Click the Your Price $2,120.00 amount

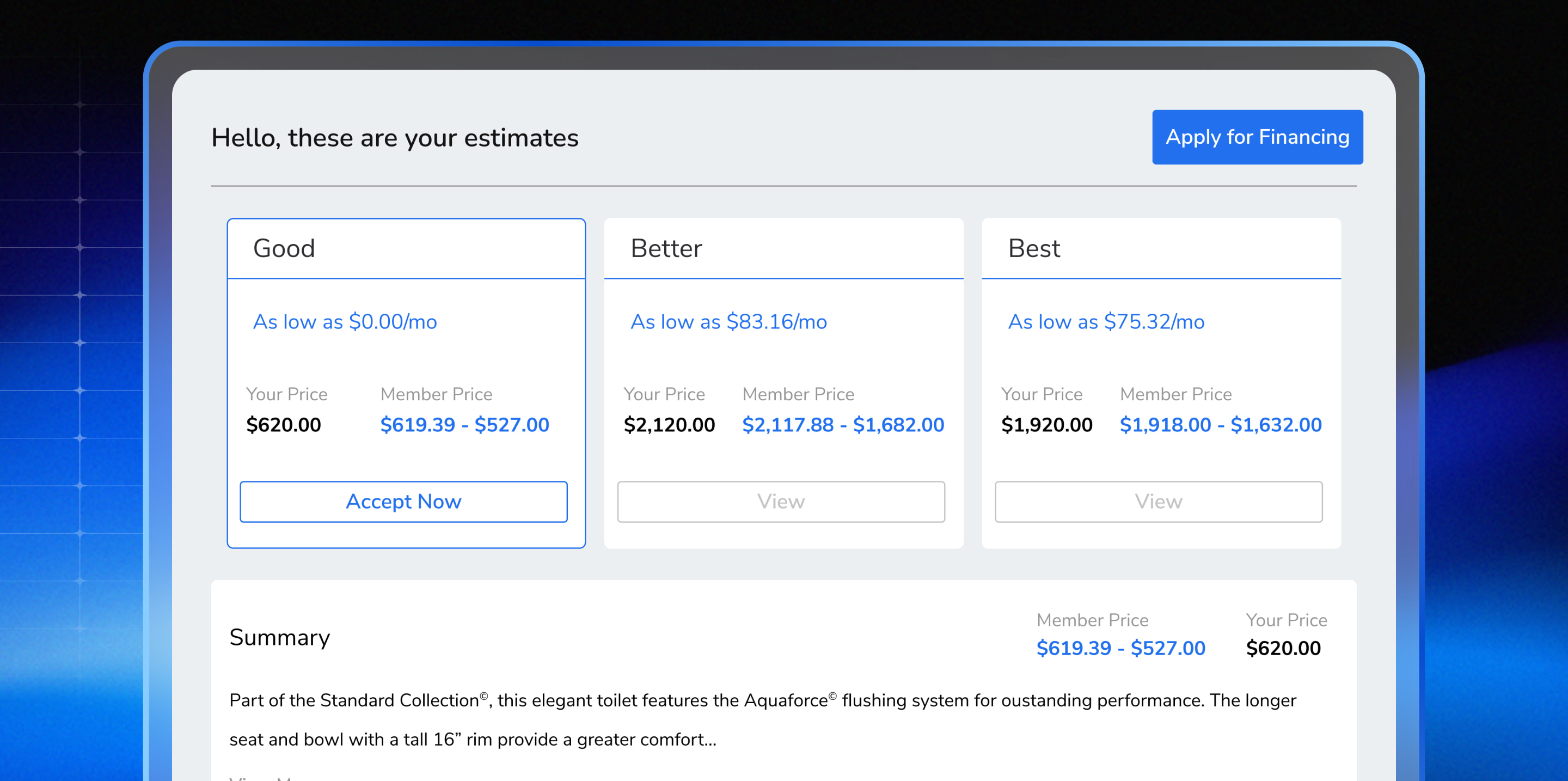(x=669, y=424)
